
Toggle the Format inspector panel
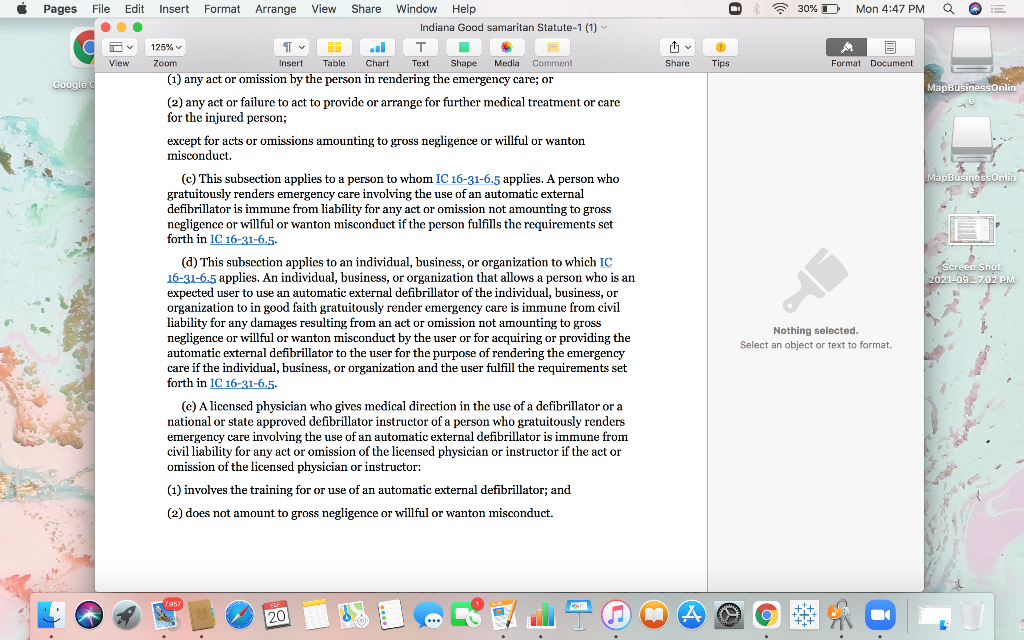tap(846, 47)
